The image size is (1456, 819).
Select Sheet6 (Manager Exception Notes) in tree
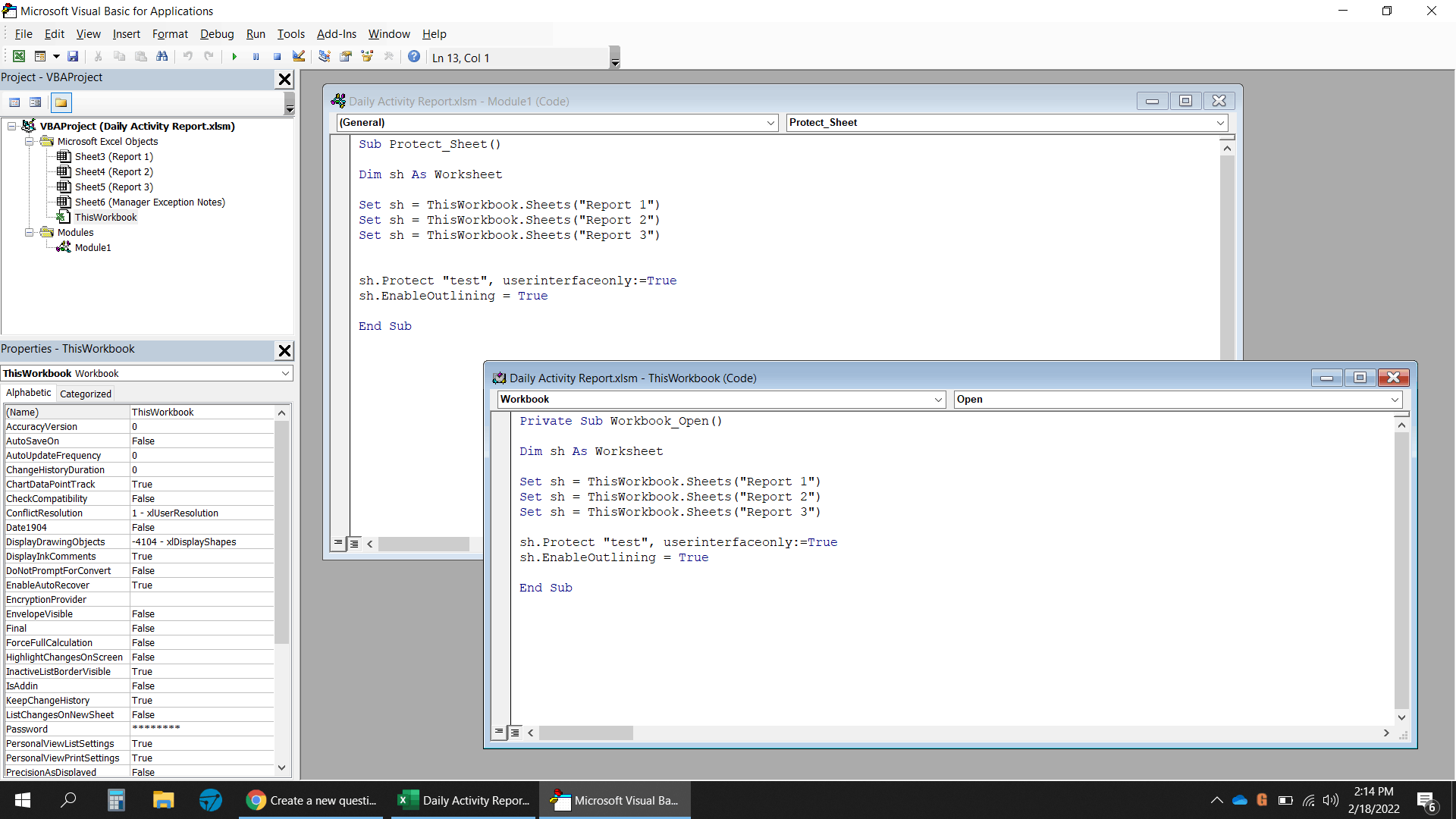149,202
